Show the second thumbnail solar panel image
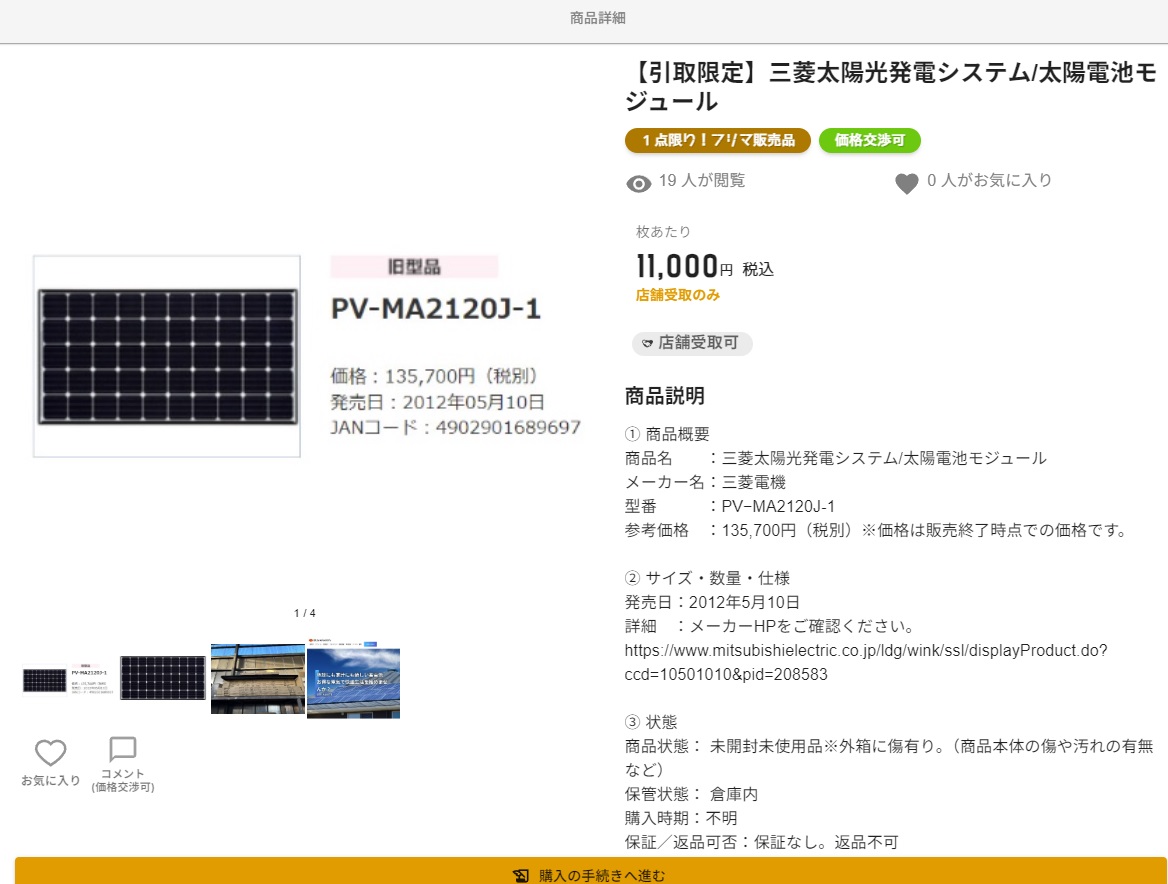This screenshot has height=884, width=1168. [162, 678]
